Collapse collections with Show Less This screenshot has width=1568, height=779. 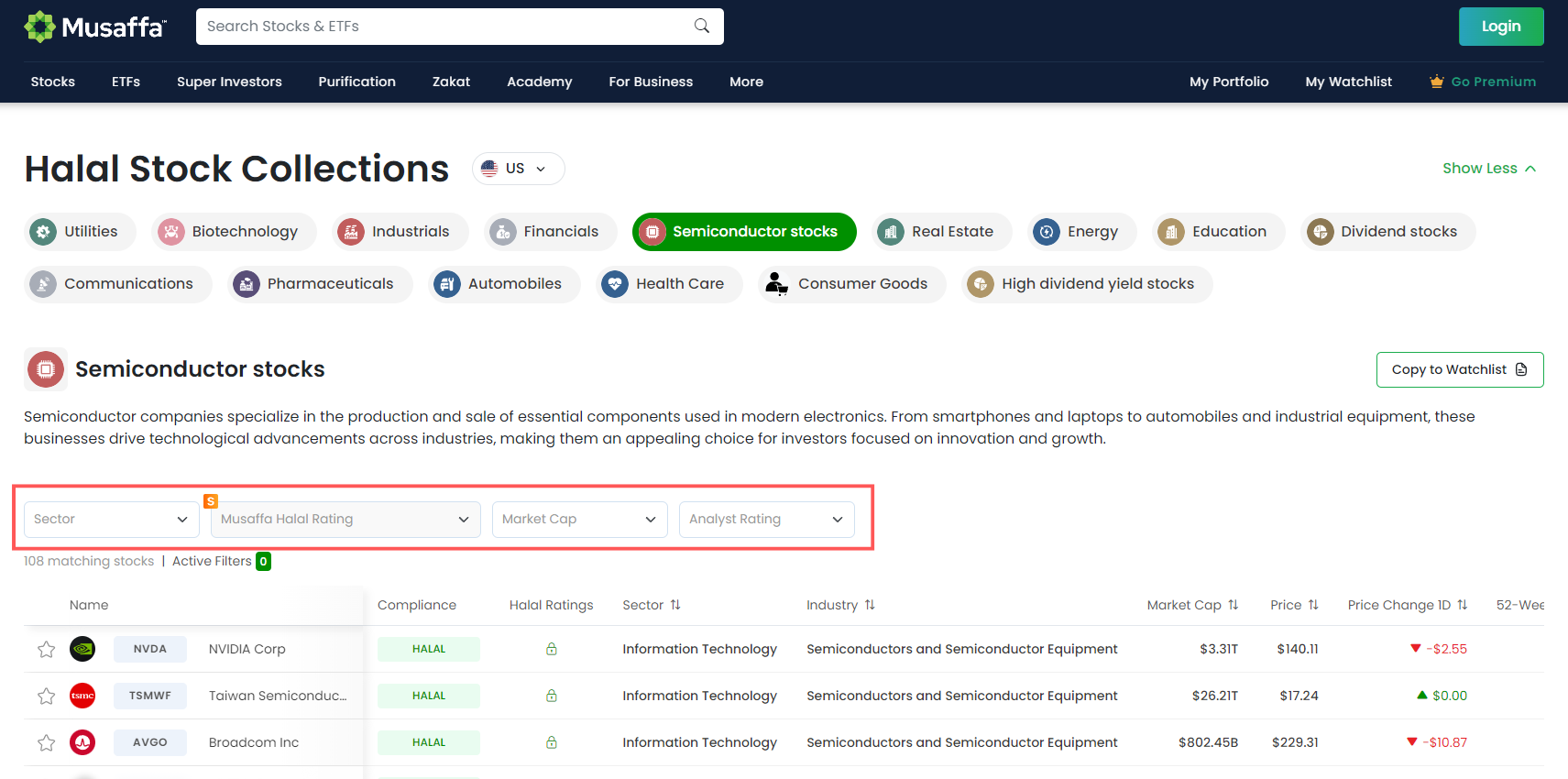1488,169
